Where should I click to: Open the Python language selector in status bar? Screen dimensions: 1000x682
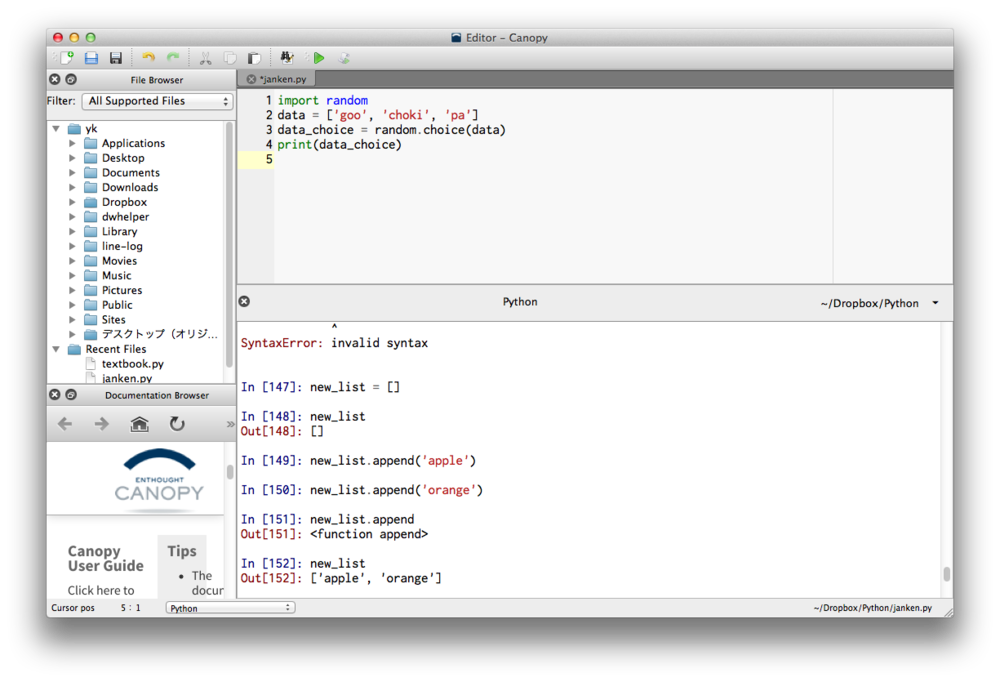pos(230,608)
